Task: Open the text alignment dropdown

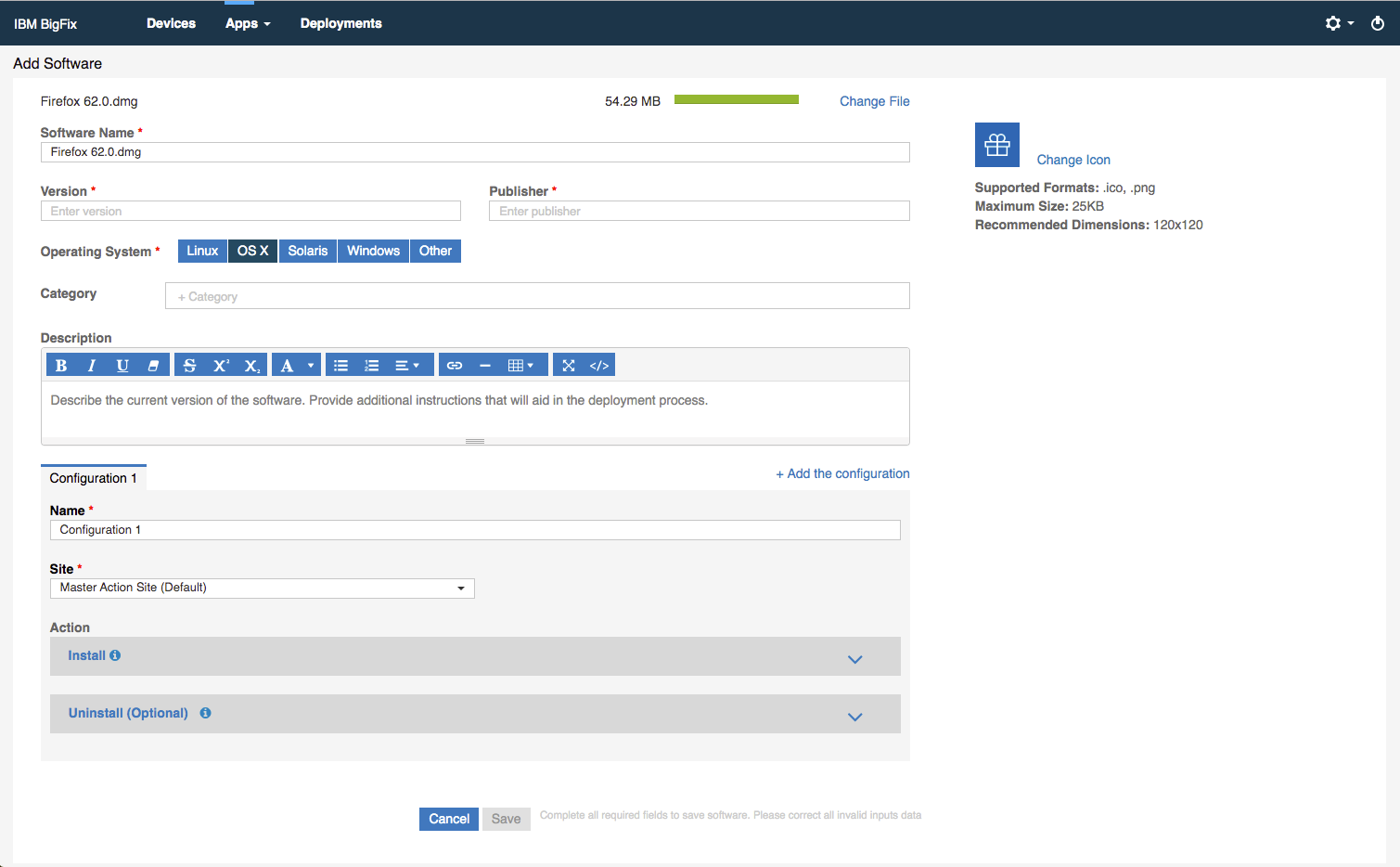Action: tap(408, 366)
